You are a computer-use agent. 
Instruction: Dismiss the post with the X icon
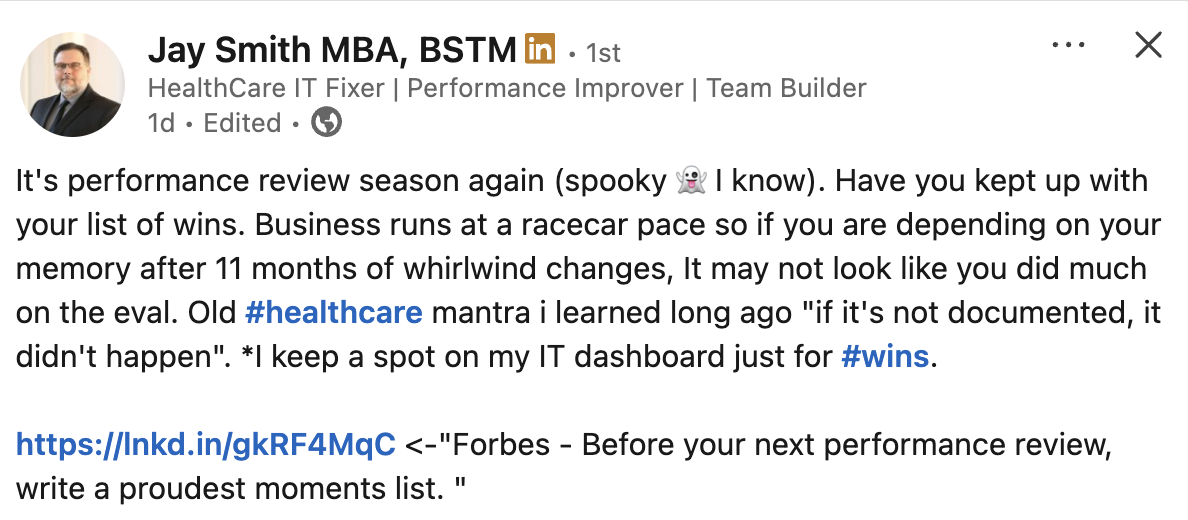(1148, 45)
